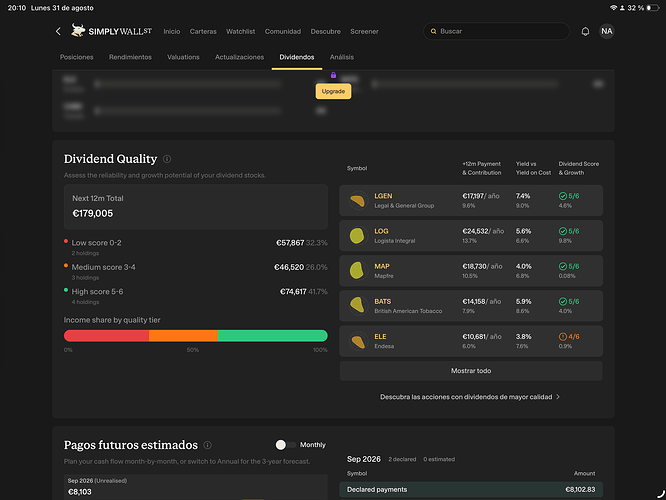Click the Sep 2026 (Unrealised) card
The image size is (666, 500).
[x=195, y=487]
